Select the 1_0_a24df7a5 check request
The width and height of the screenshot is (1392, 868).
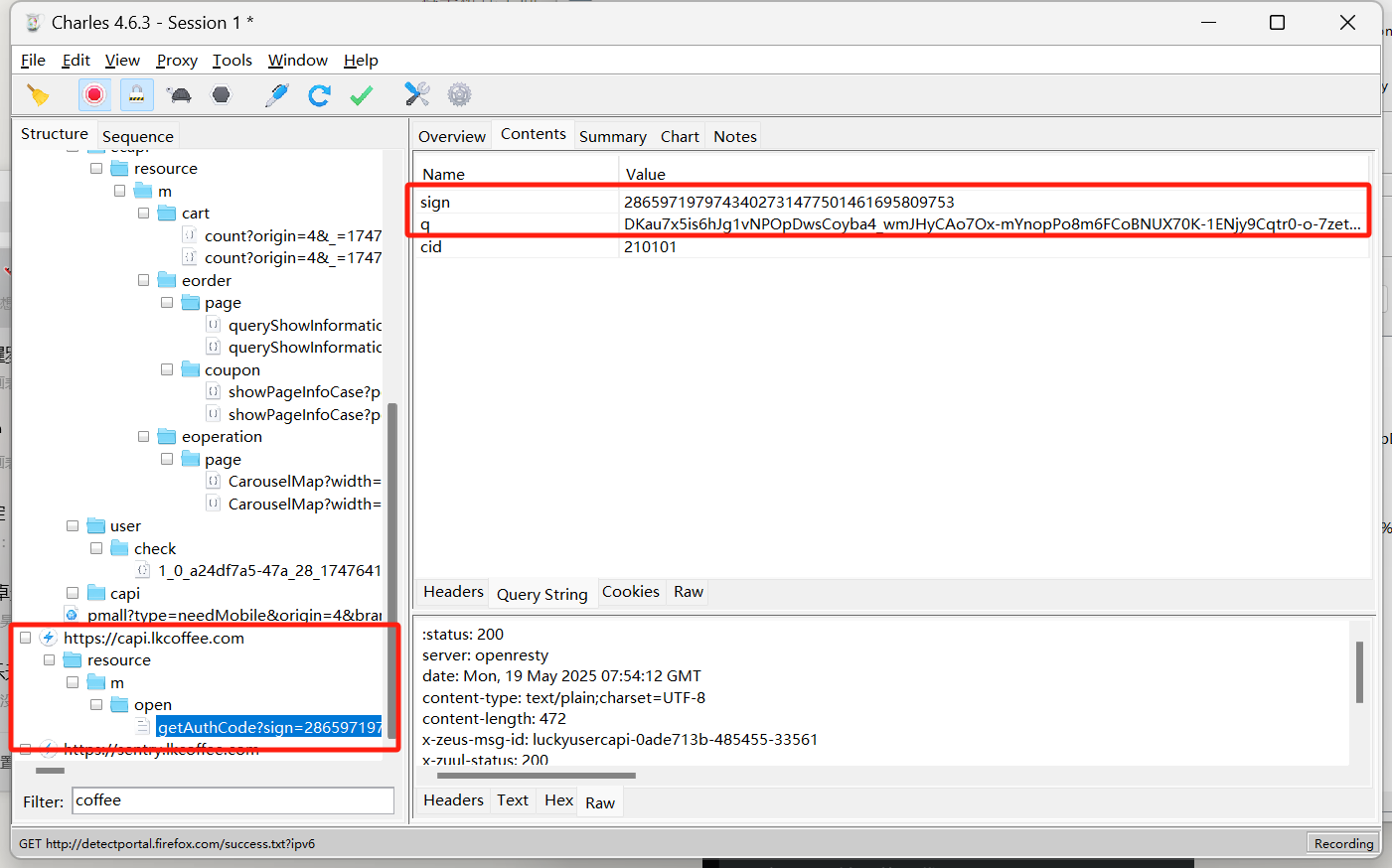coord(269,571)
